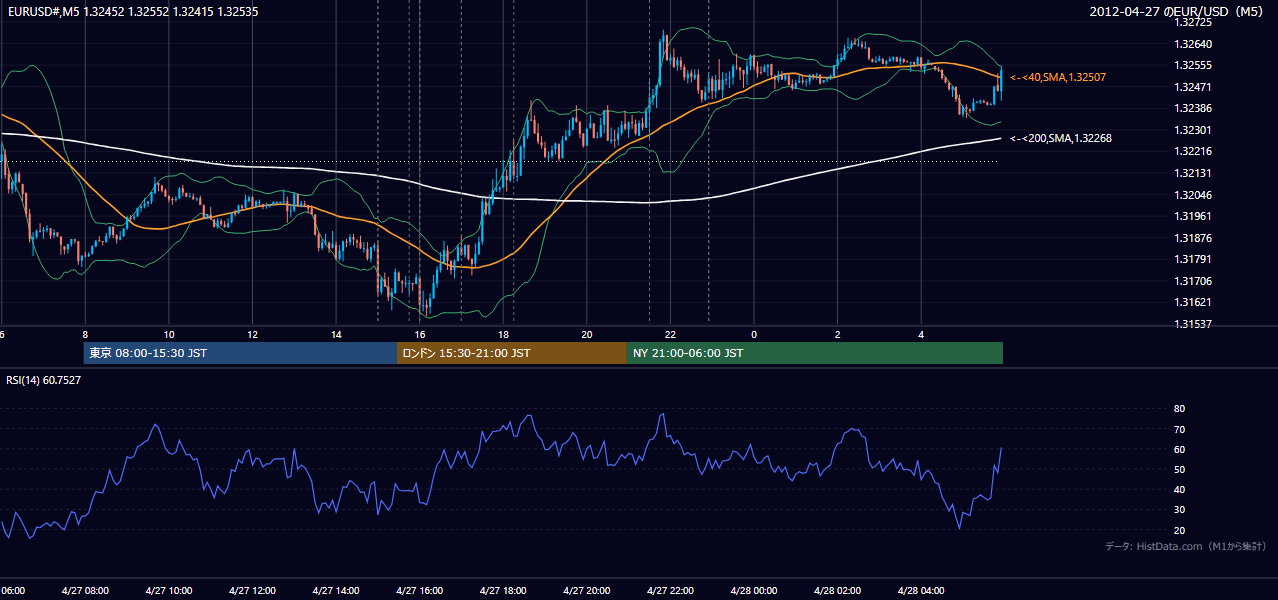This screenshot has height=600, width=1278.
Task: Click the RSI scale value 60
Action: (x=1179, y=449)
